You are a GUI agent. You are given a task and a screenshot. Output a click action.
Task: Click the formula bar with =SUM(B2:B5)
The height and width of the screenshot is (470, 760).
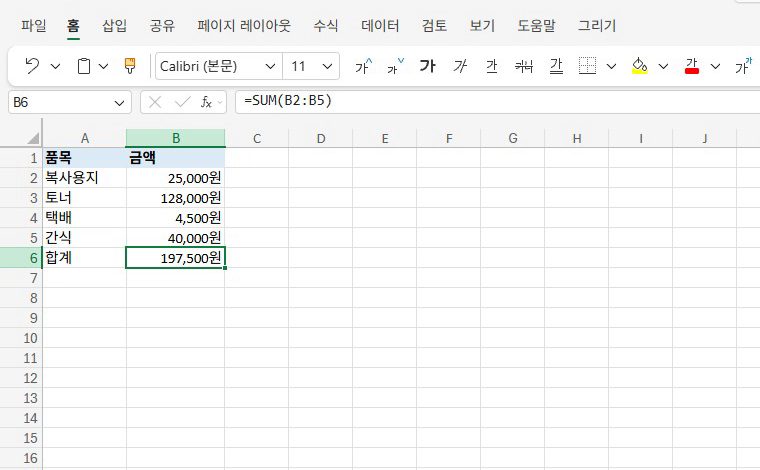497,102
